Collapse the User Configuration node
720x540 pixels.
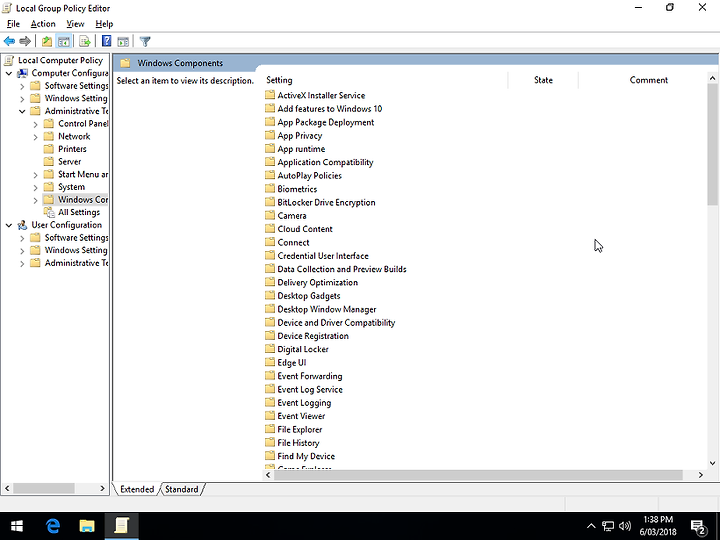point(9,225)
